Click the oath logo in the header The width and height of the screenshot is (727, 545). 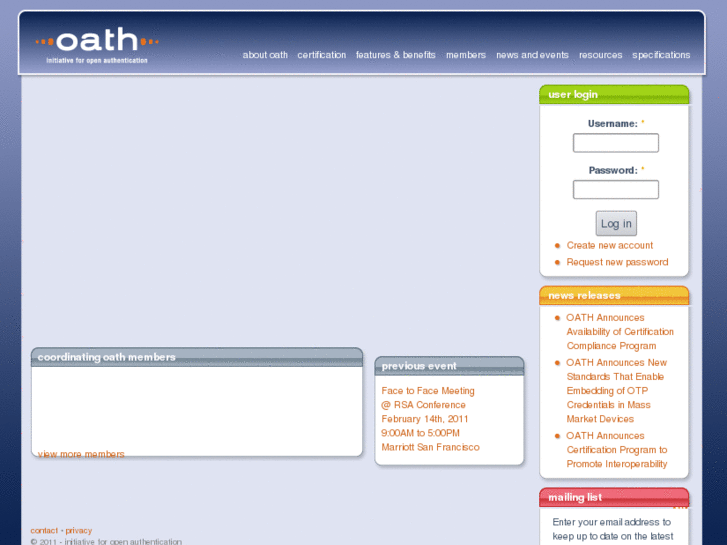(97, 45)
